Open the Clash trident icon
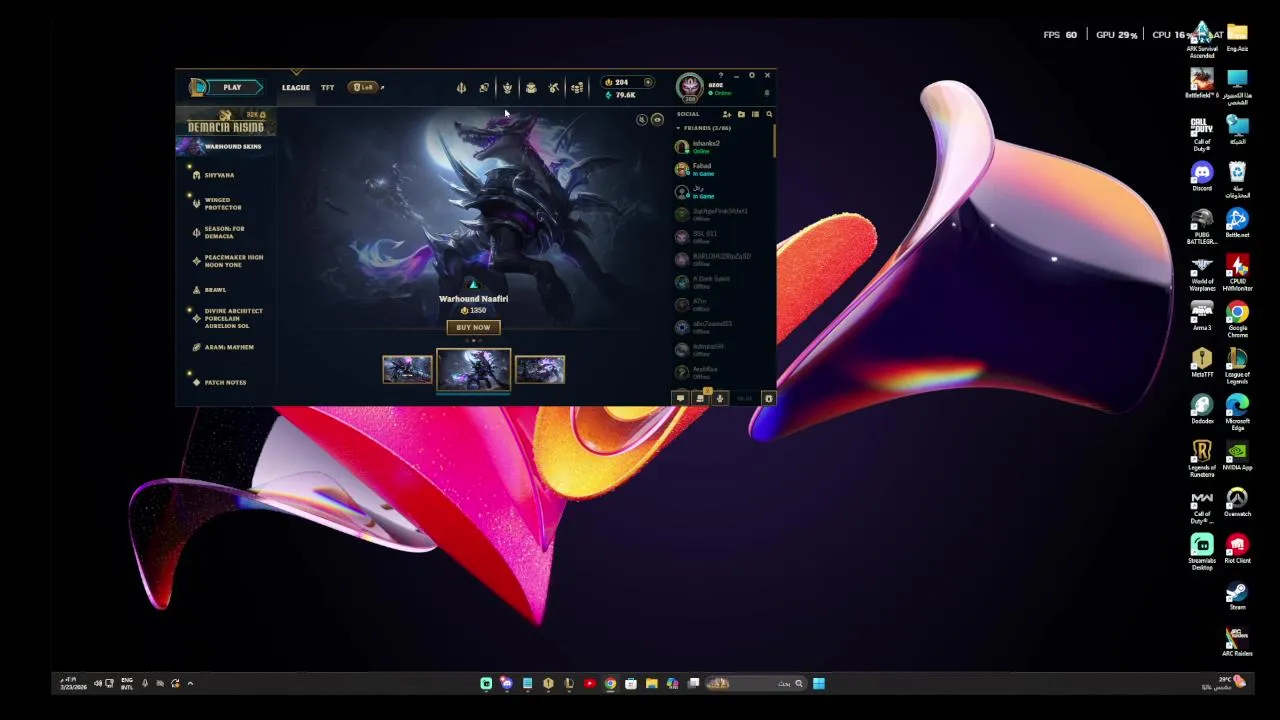1280x720 pixels. click(x=461, y=88)
